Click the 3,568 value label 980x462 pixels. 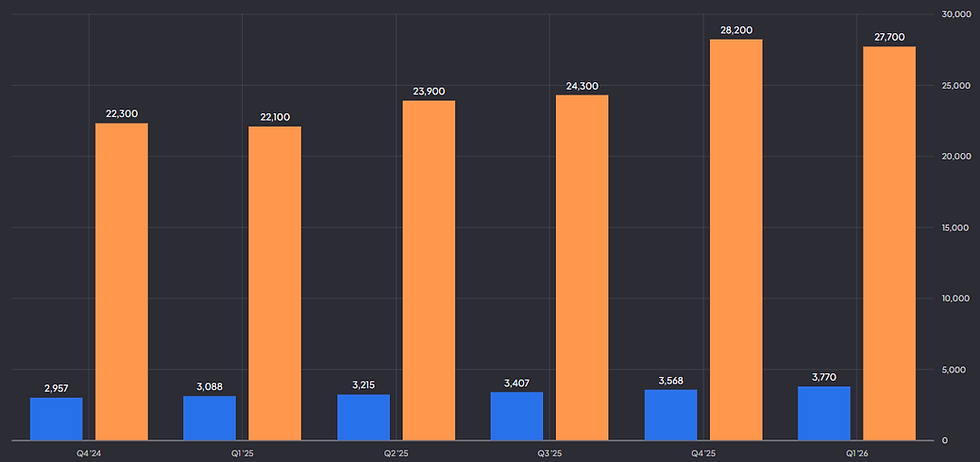[671, 380]
